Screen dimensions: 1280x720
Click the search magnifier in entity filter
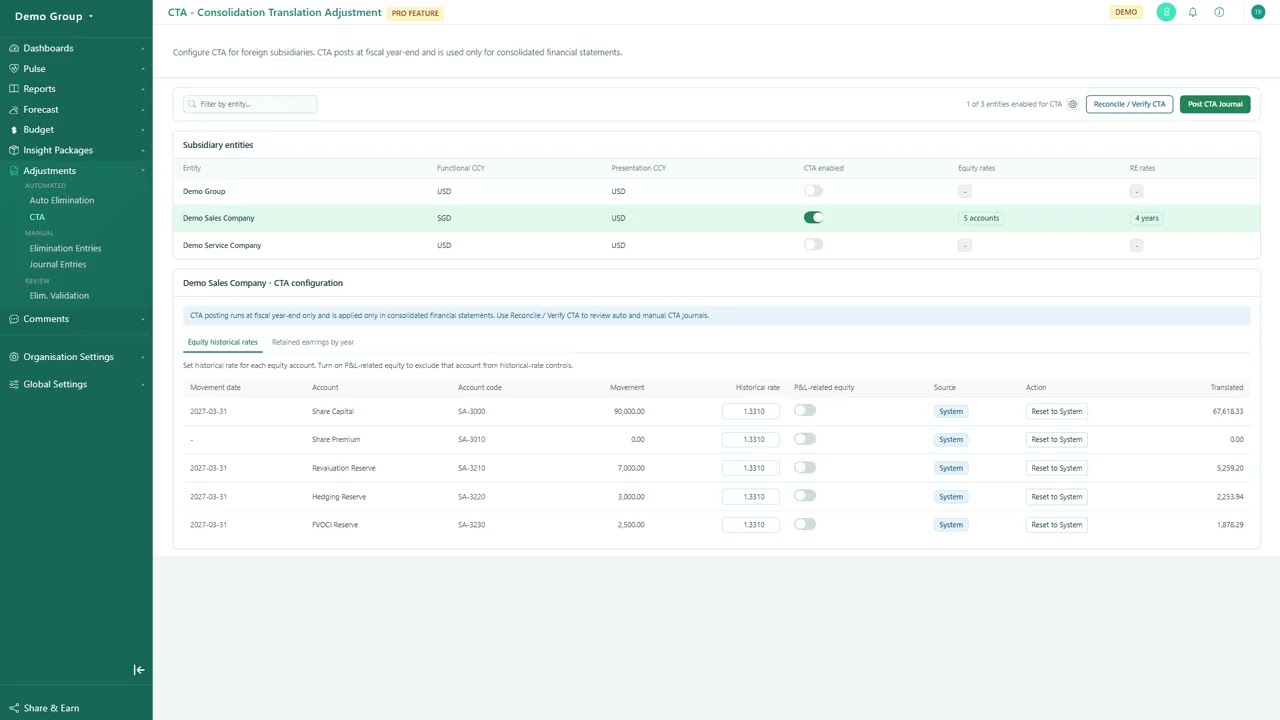193,104
